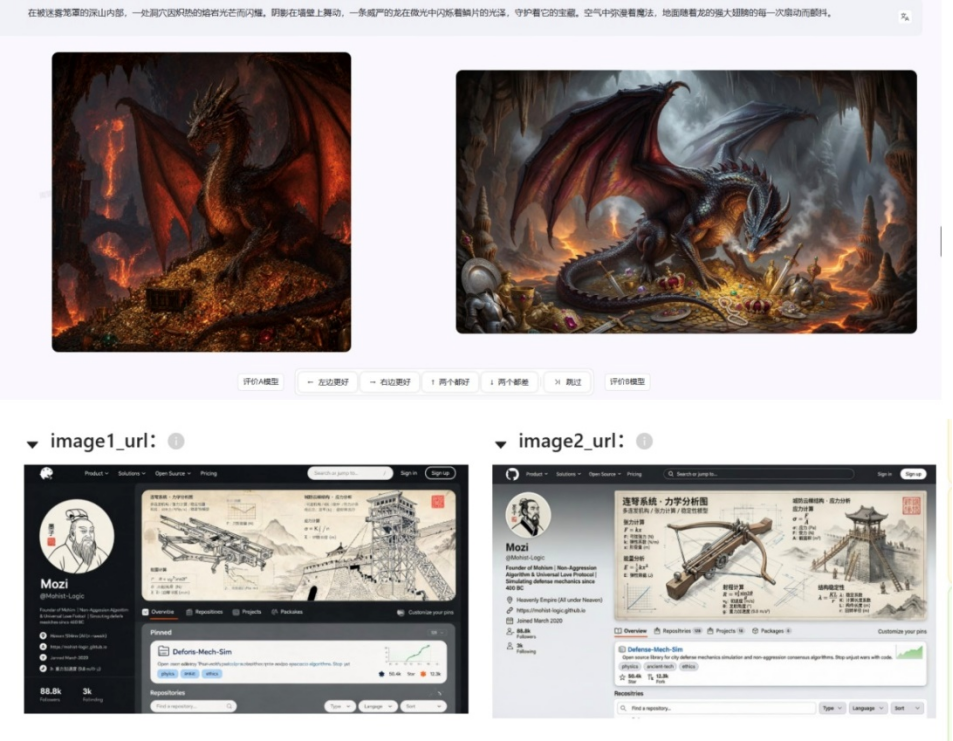Click Mozi round avatar in image2 mockup

point(528,514)
